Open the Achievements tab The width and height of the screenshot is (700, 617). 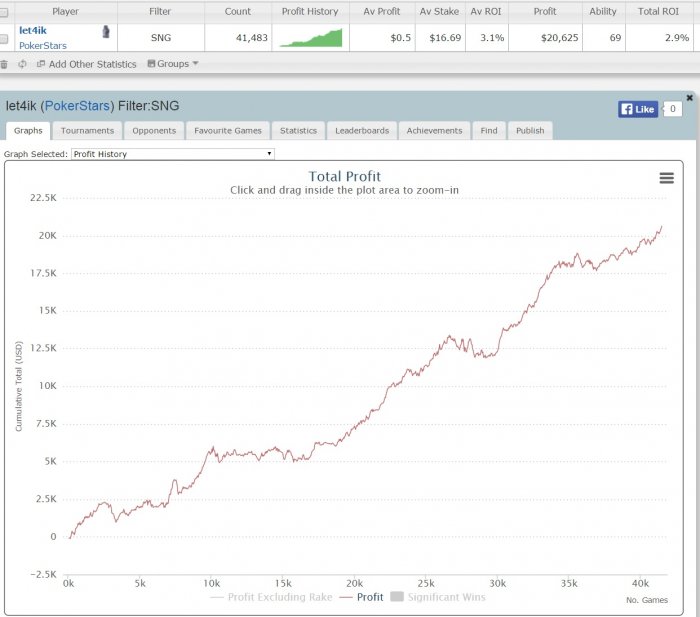tap(434, 130)
